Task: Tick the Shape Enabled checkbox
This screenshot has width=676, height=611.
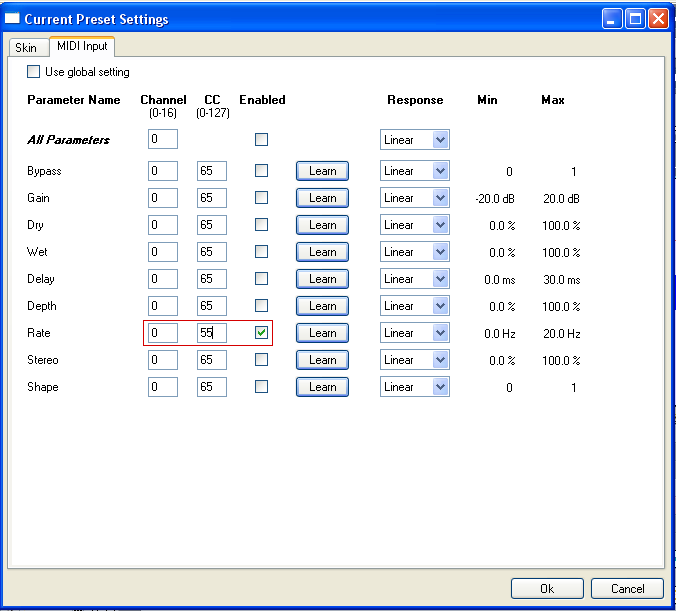Action: tap(261, 386)
